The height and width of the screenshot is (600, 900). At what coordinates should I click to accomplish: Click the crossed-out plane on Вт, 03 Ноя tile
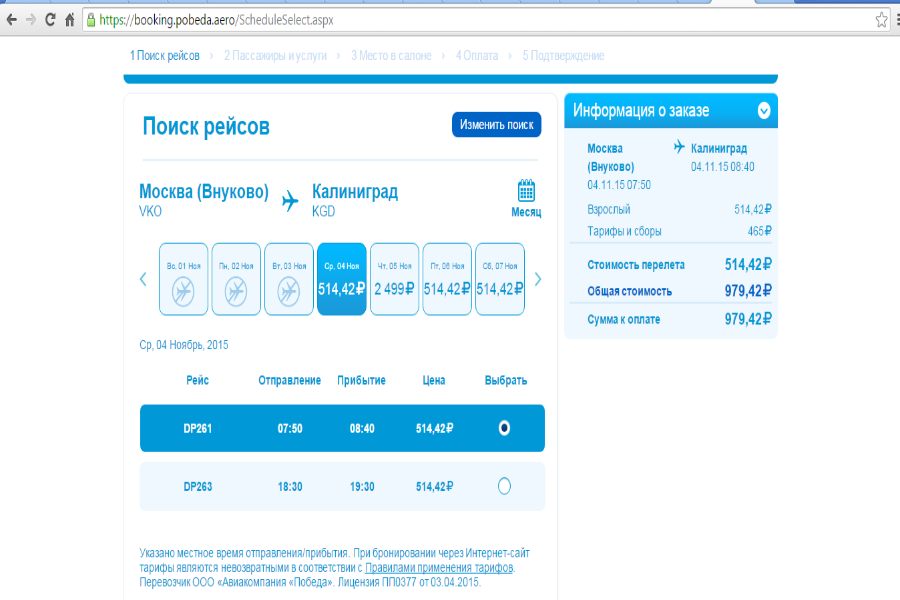289,289
